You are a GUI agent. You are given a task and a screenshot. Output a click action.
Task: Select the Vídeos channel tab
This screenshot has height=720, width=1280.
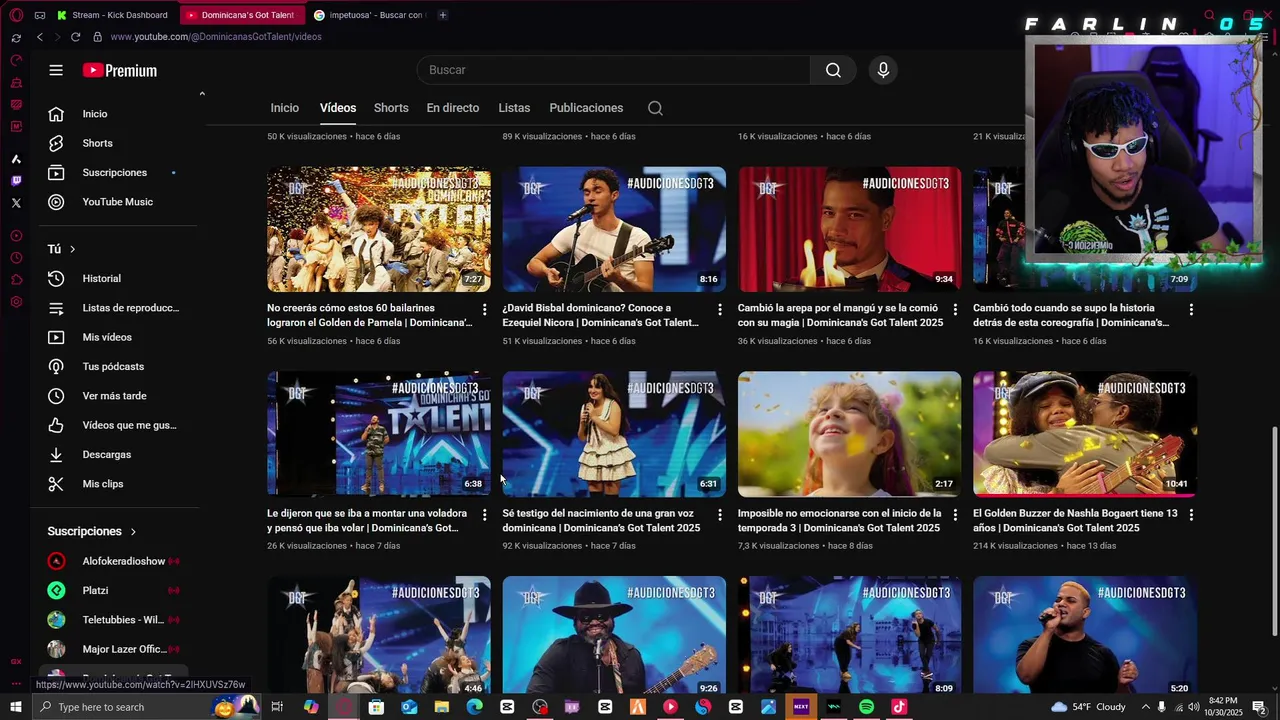pyautogui.click(x=338, y=108)
